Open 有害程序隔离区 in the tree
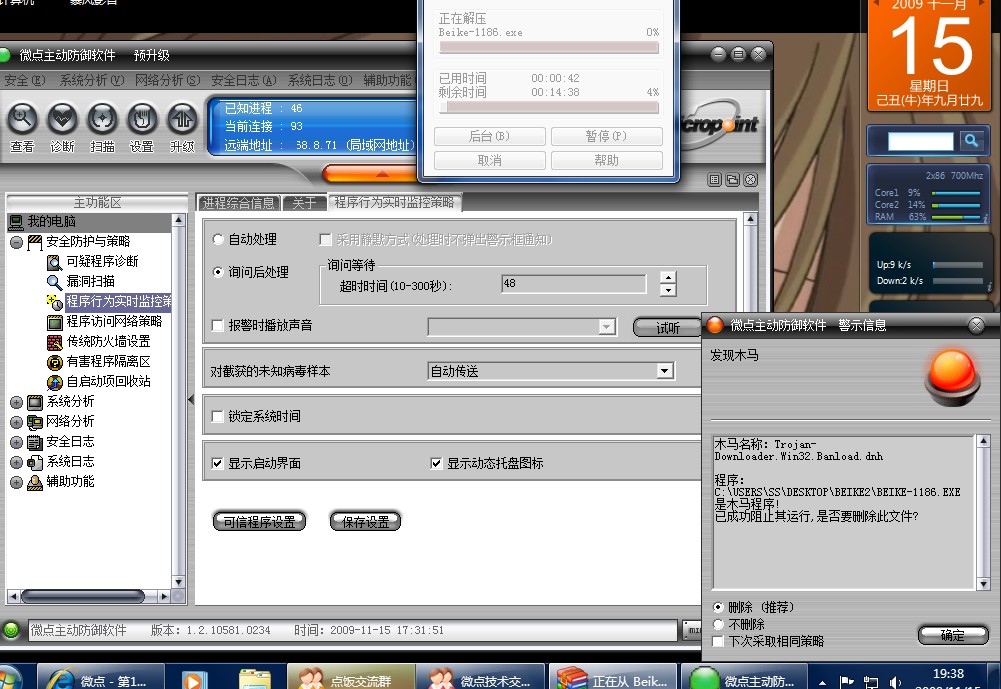Screen dimensions: 1001x689 pyautogui.click(x=109, y=361)
